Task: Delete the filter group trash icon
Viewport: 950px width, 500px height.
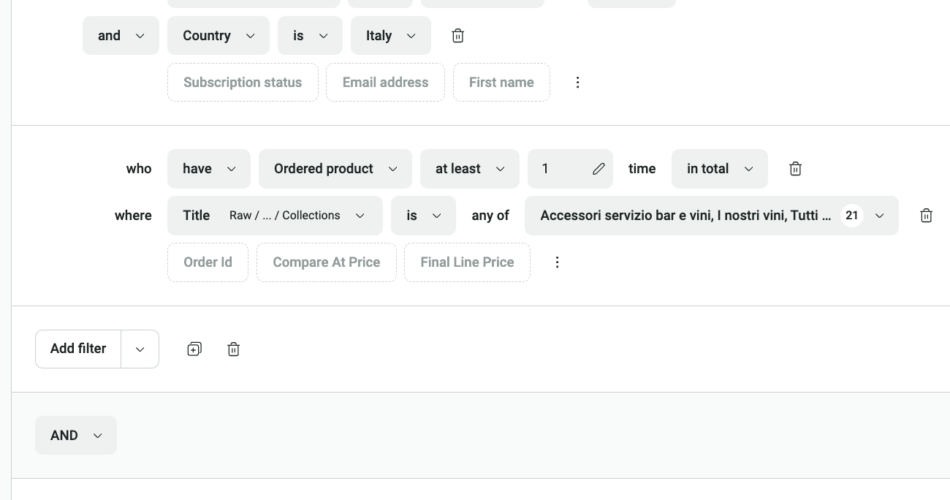Action: 233,349
